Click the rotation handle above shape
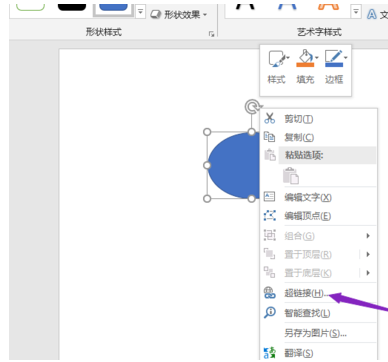 point(252,107)
